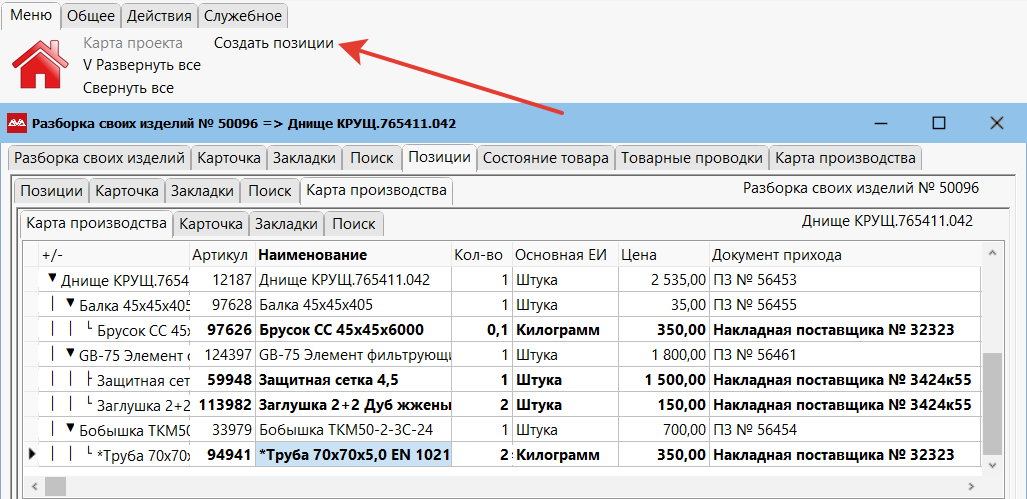
Task: Click Свернуть все to collapse tree
Action: [x=128, y=88]
